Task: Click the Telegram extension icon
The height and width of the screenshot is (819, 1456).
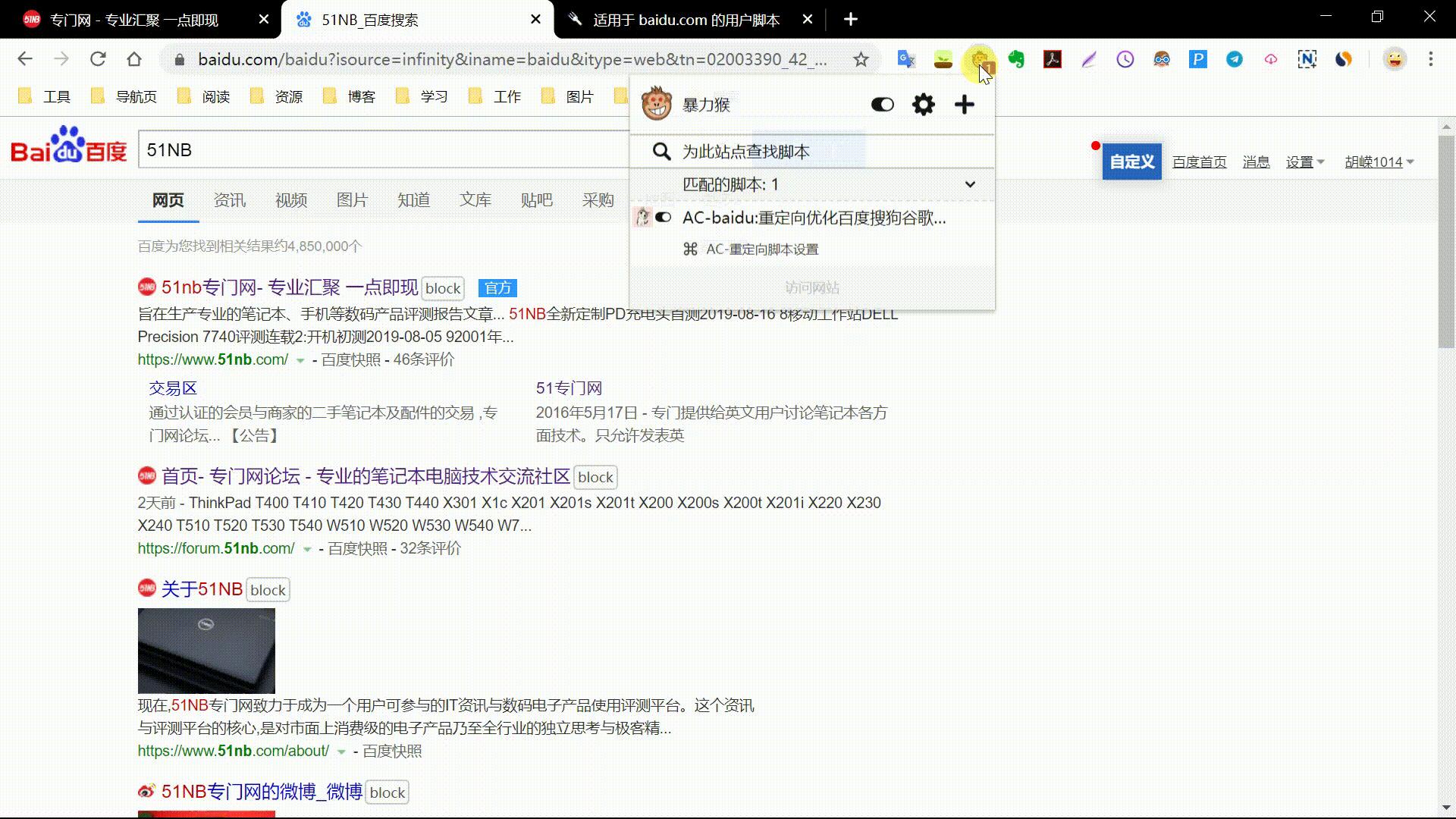Action: click(1235, 59)
